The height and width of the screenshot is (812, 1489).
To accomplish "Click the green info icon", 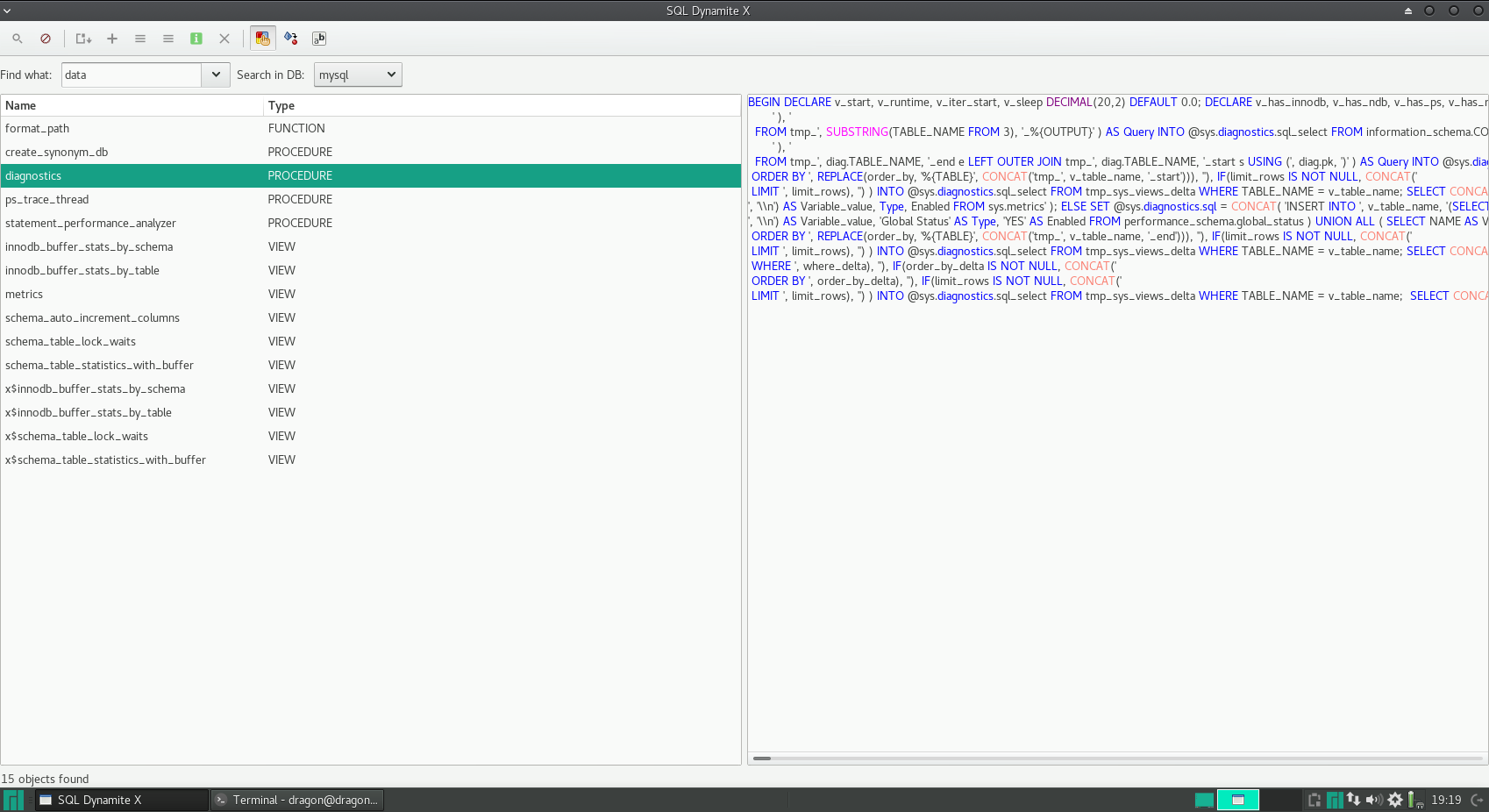I will click(196, 39).
